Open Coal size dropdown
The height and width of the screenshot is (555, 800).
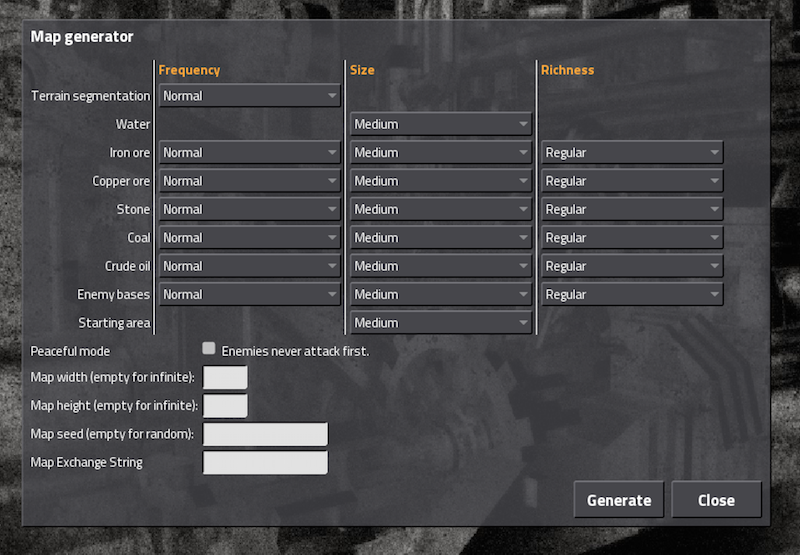point(441,238)
